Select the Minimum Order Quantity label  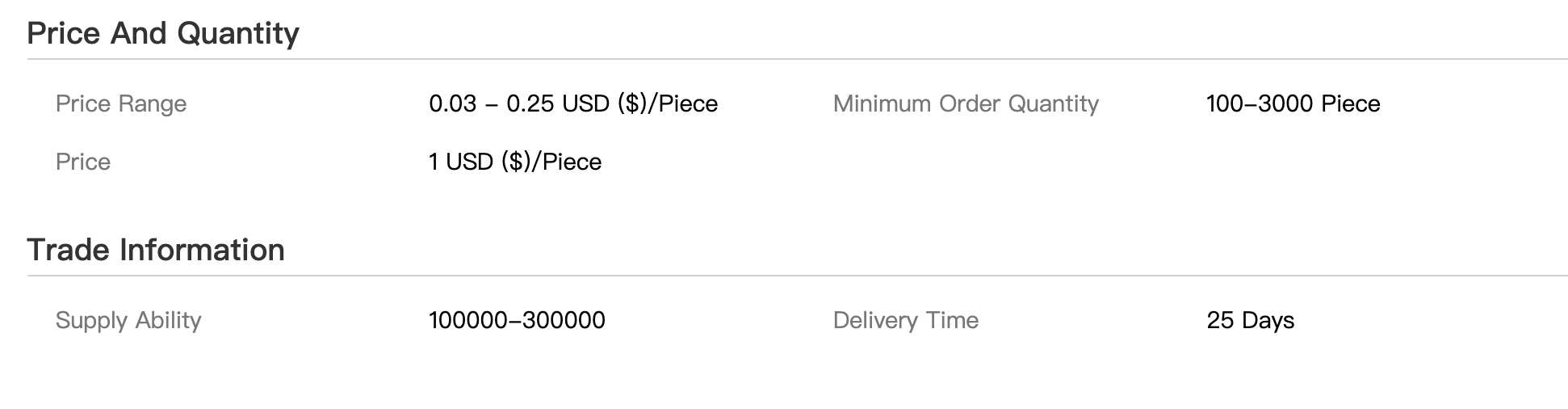966,104
